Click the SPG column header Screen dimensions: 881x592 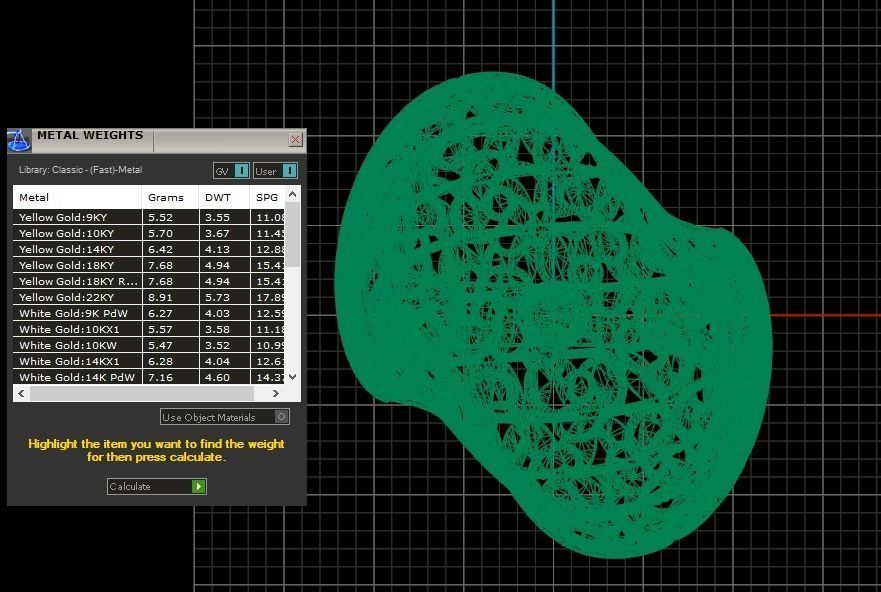(x=267, y=197)
